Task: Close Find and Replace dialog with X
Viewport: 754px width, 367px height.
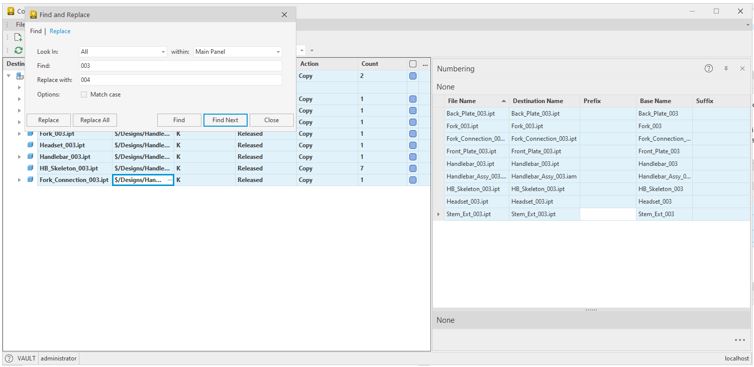Action: coord(284,15)
